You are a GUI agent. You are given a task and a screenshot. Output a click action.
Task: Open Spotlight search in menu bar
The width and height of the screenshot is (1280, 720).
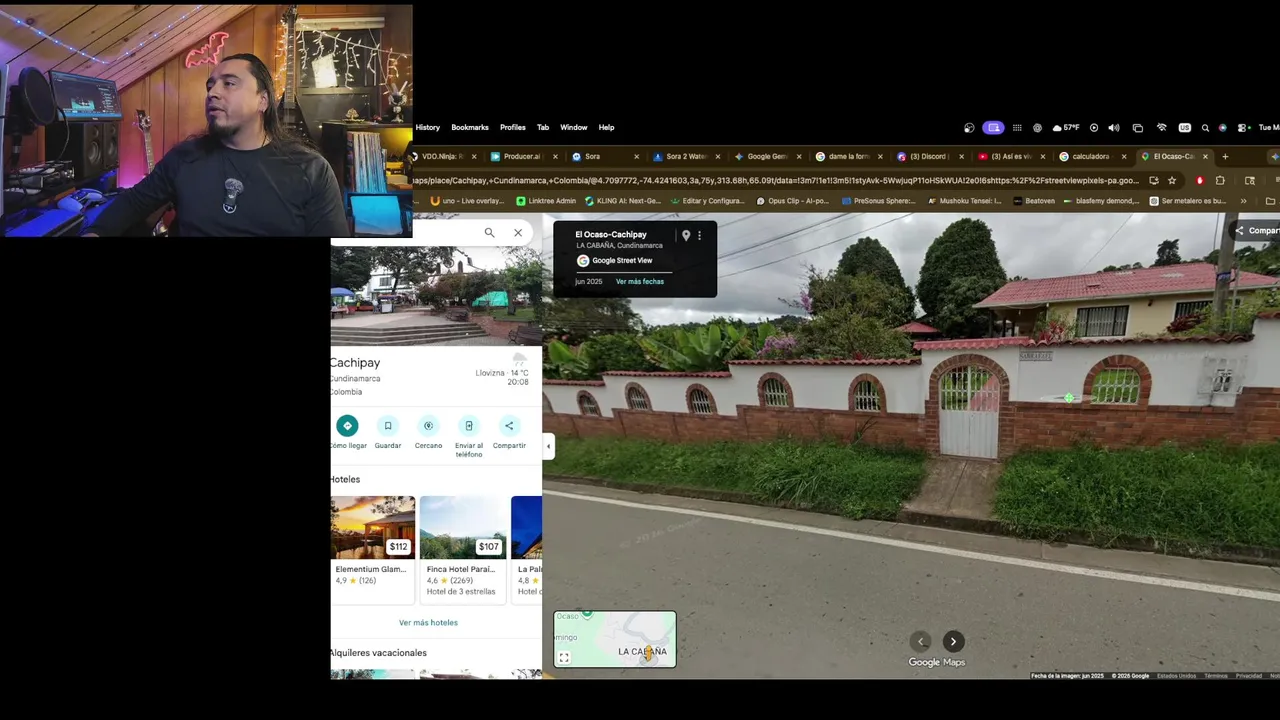tap(1205, 128)
